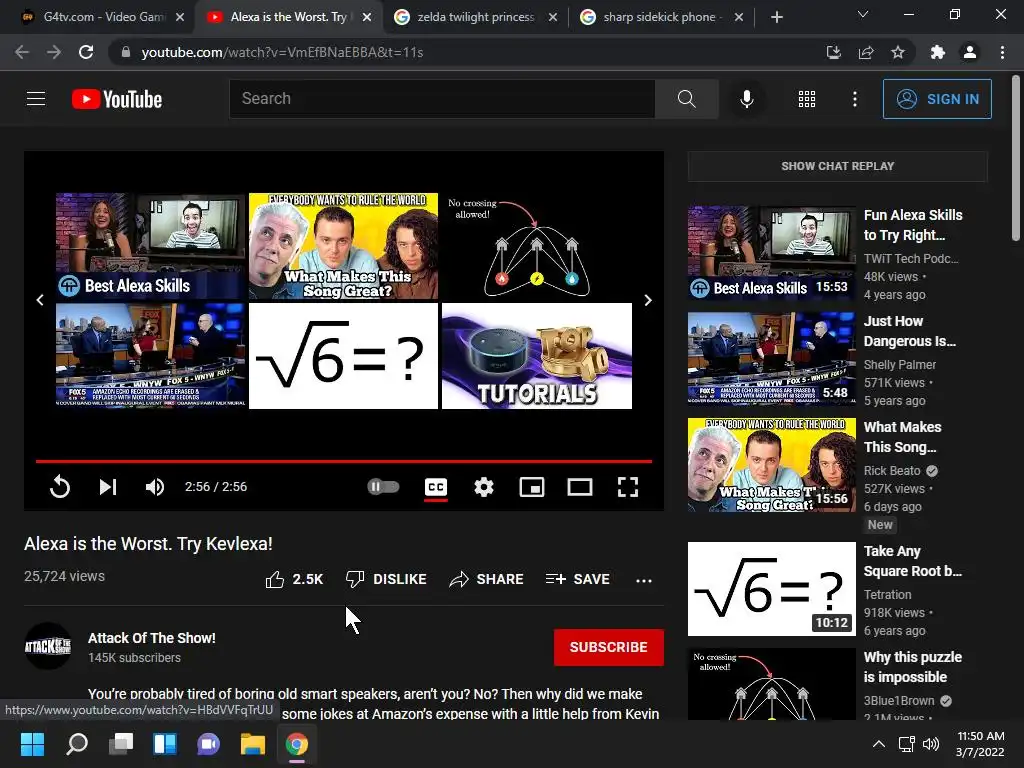Enter full screen mode
The width and height of the screenshot is (1024, 768).
pyautogui.click(x=628, y=487)
